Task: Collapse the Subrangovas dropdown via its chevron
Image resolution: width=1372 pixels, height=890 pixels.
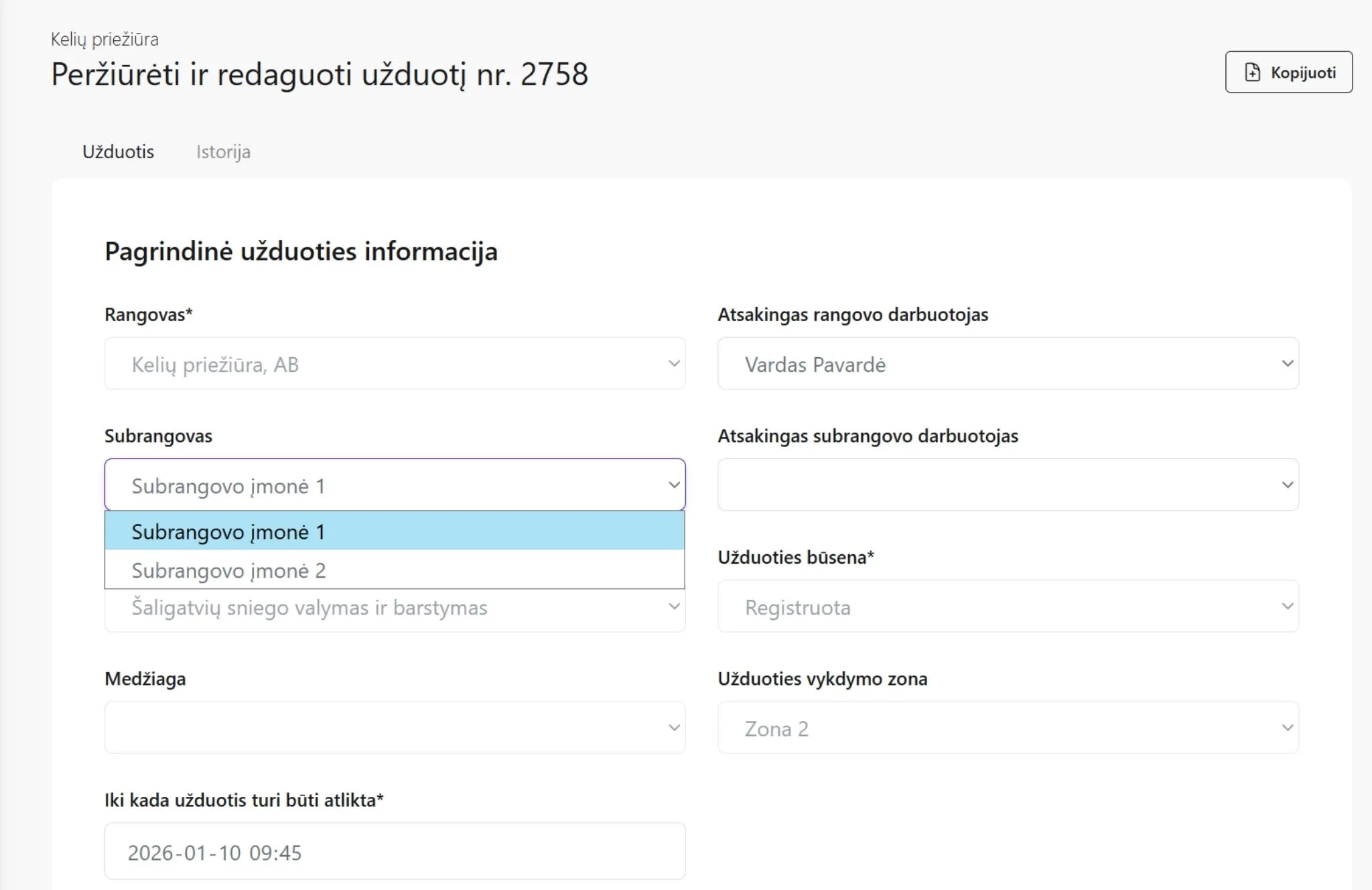Action: pos(674,485)
